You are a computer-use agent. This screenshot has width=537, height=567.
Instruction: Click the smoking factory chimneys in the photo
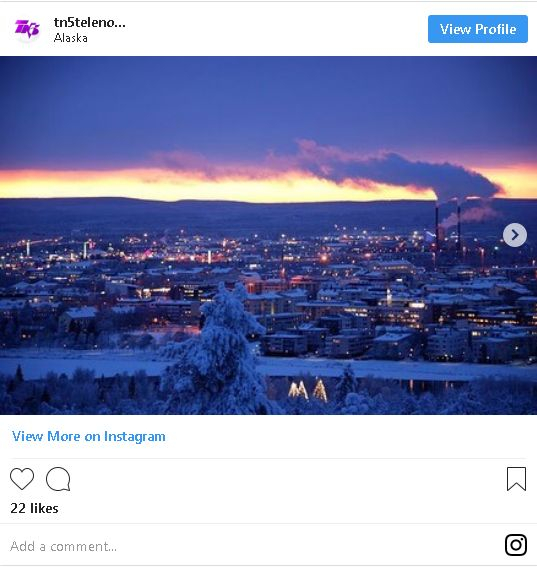coord(448,228)
